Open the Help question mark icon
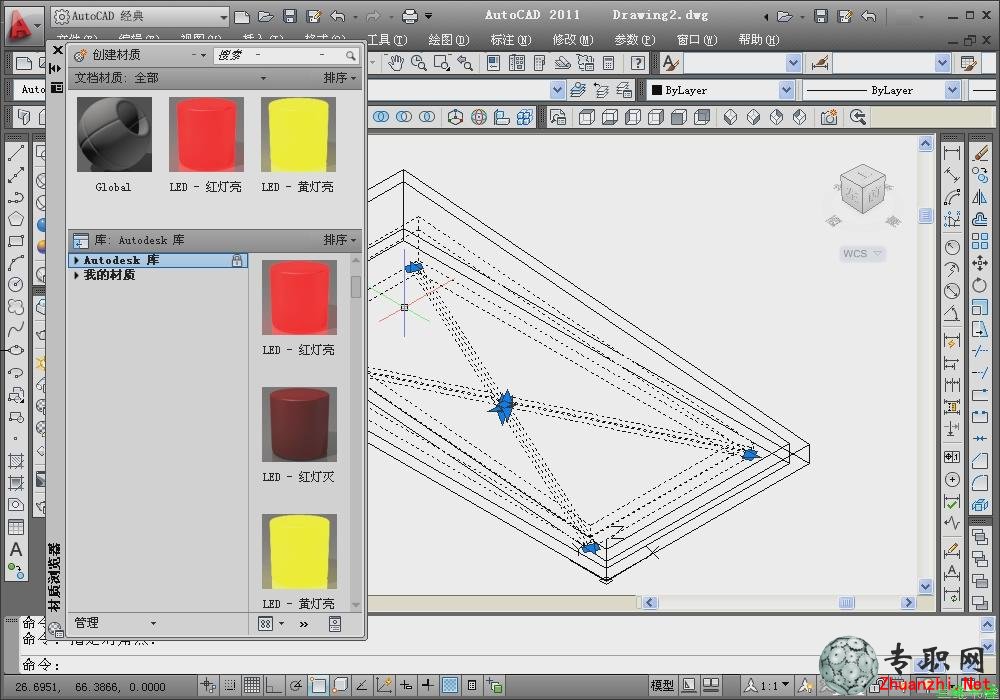This screenshot has height=700, width=1000. [x=637, y=63]
